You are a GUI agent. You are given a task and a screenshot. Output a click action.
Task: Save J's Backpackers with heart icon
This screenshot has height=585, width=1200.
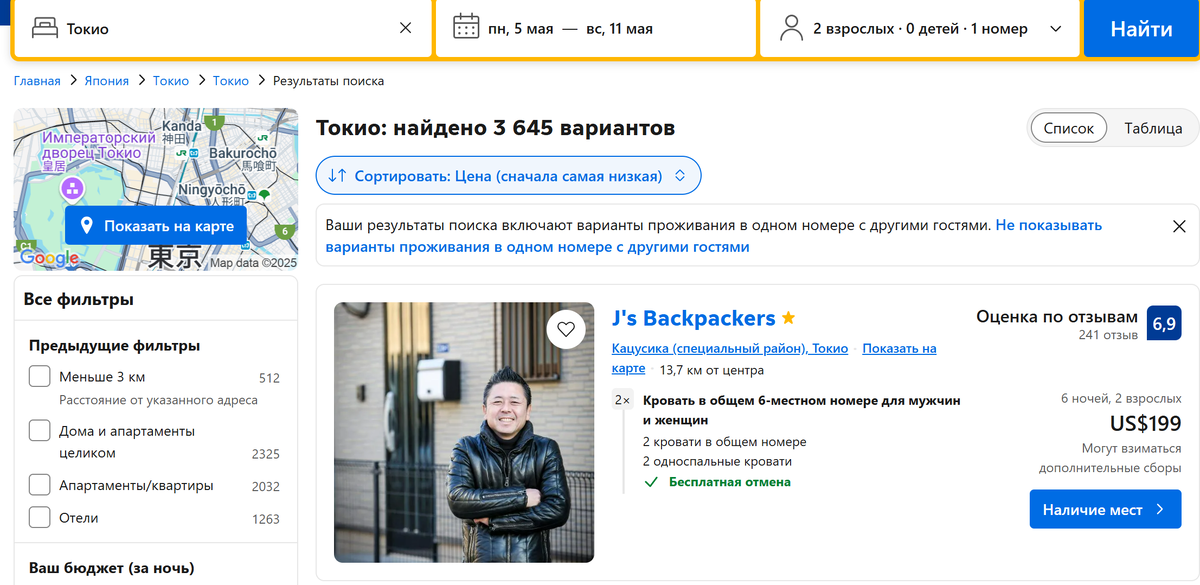coord(566,329)
